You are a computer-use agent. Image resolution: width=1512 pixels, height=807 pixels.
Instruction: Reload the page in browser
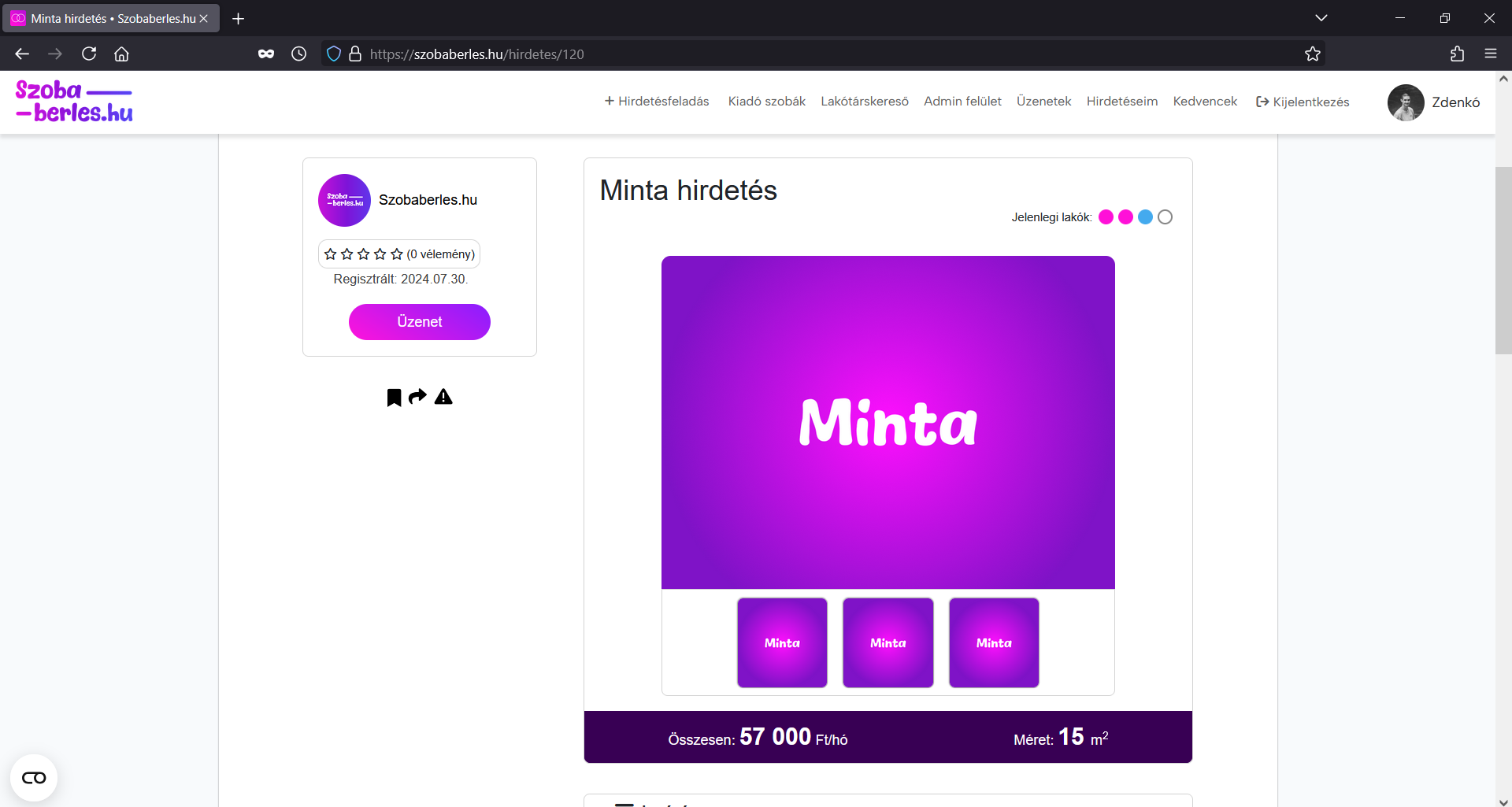tap(89, 54)
